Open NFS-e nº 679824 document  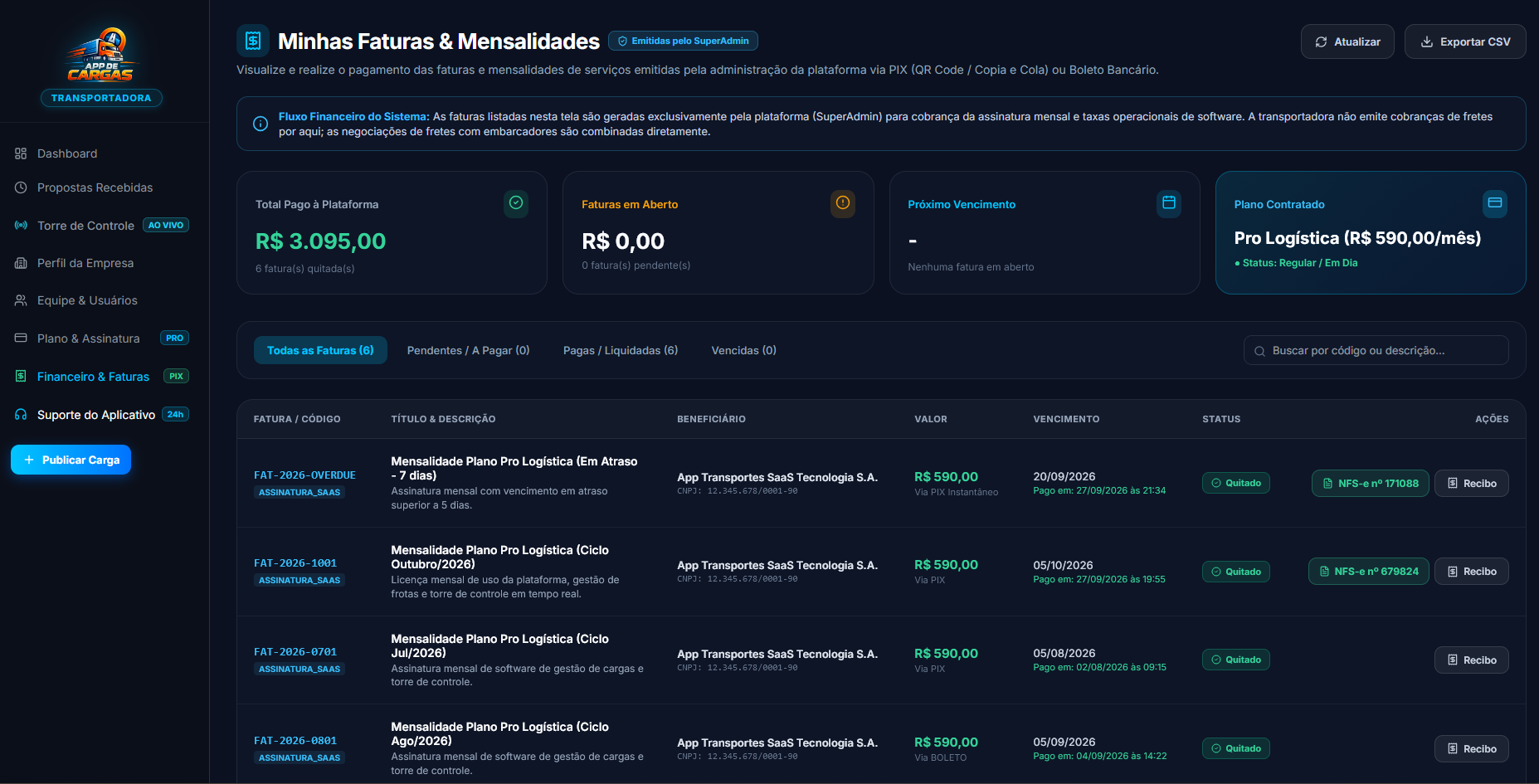tap(1368, 572)
